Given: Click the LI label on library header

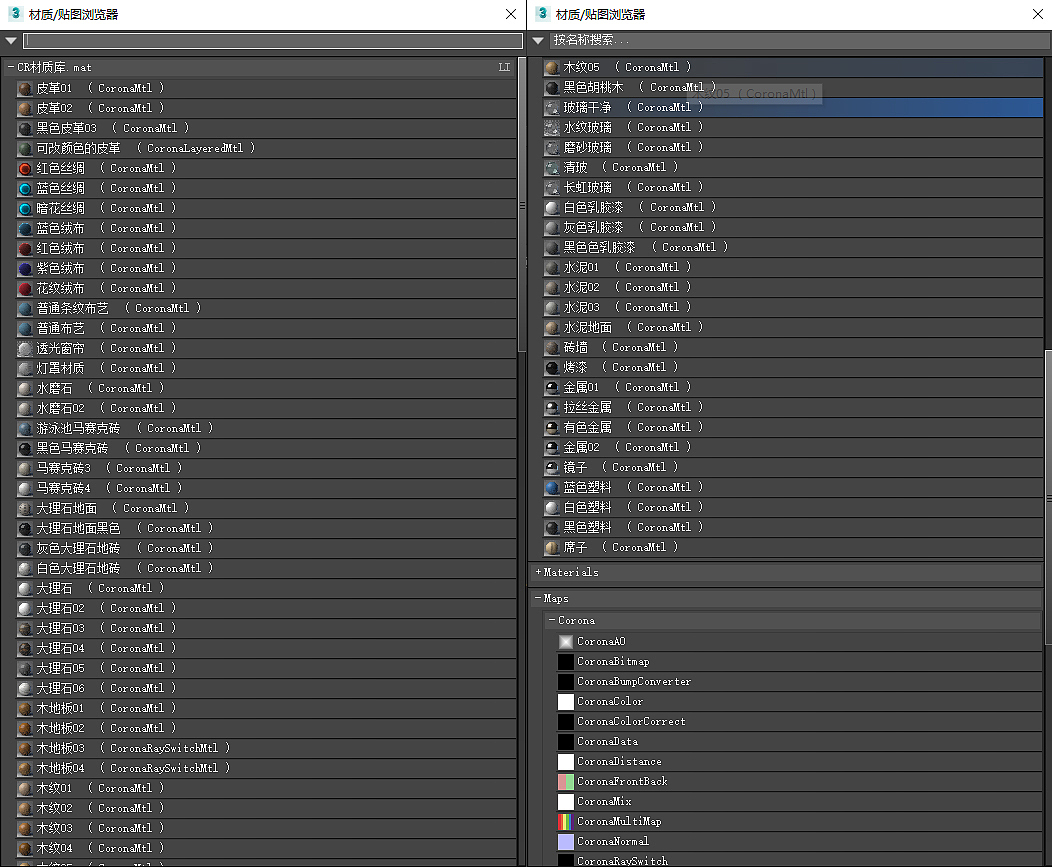Looking at the screenshot, I should click(x=505, y=67).
